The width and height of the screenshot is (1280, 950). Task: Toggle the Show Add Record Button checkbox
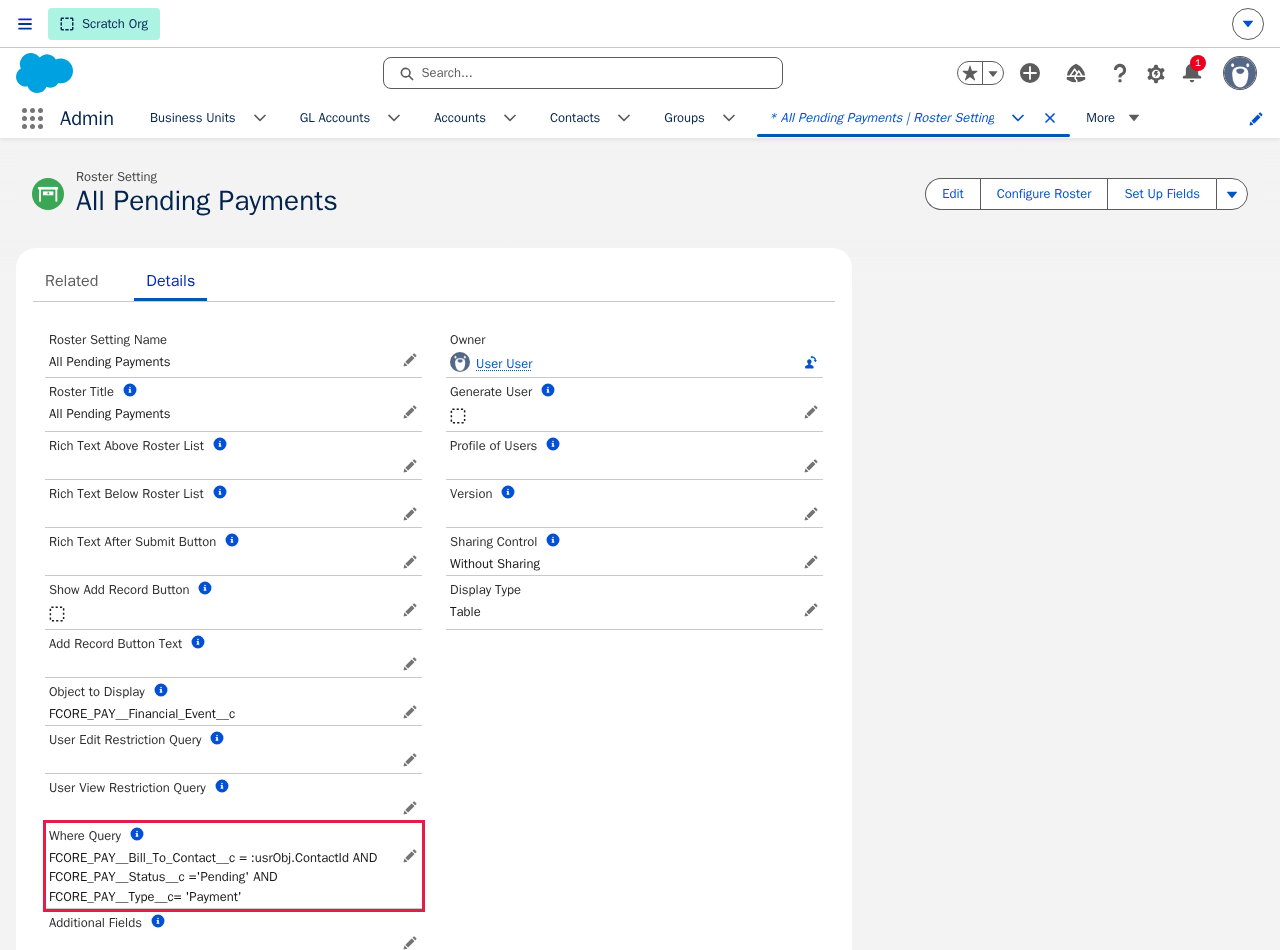[x=57, y=614]
